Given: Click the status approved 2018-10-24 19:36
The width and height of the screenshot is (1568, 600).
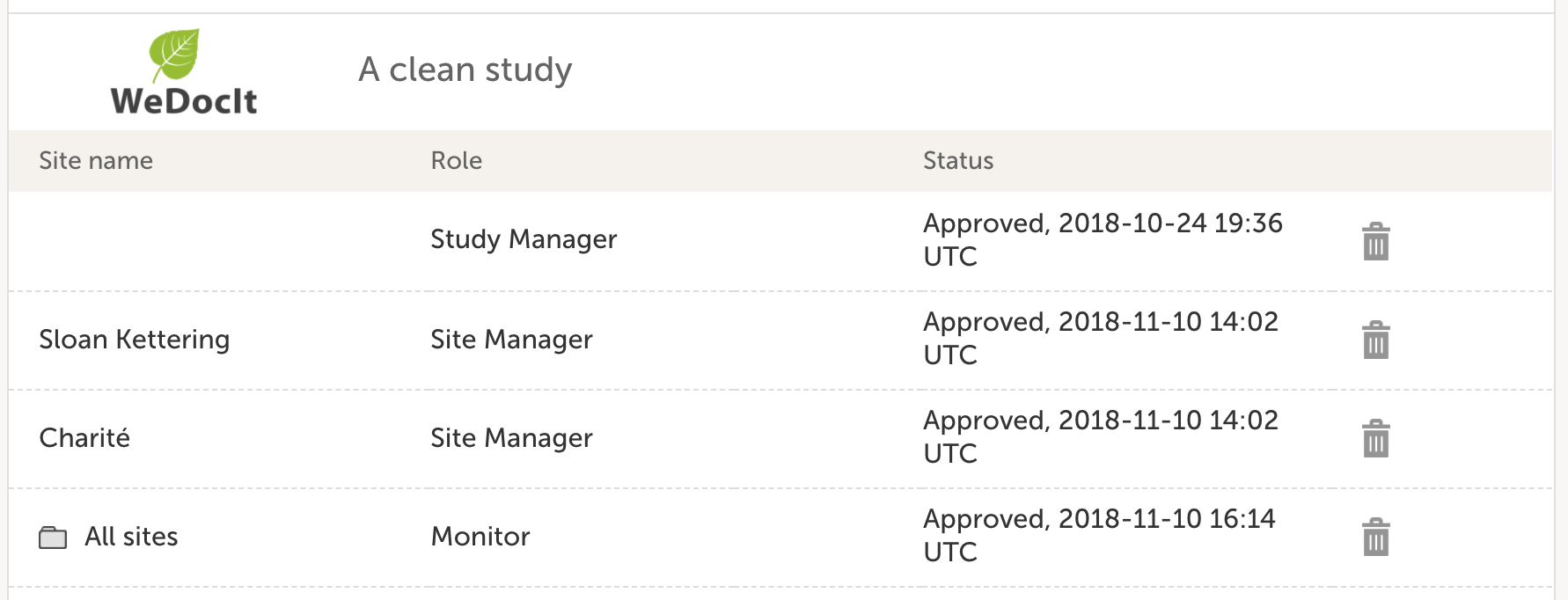Looking at the screenshot, I should pos(1102,239).
